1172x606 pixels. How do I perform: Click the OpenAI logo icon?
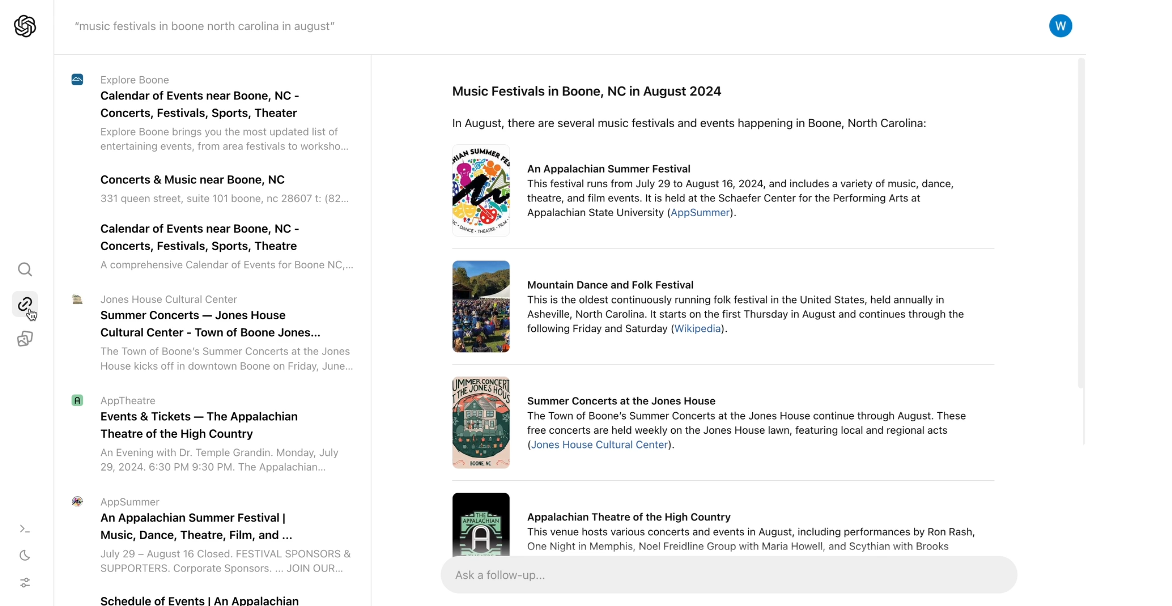[25, 27]
